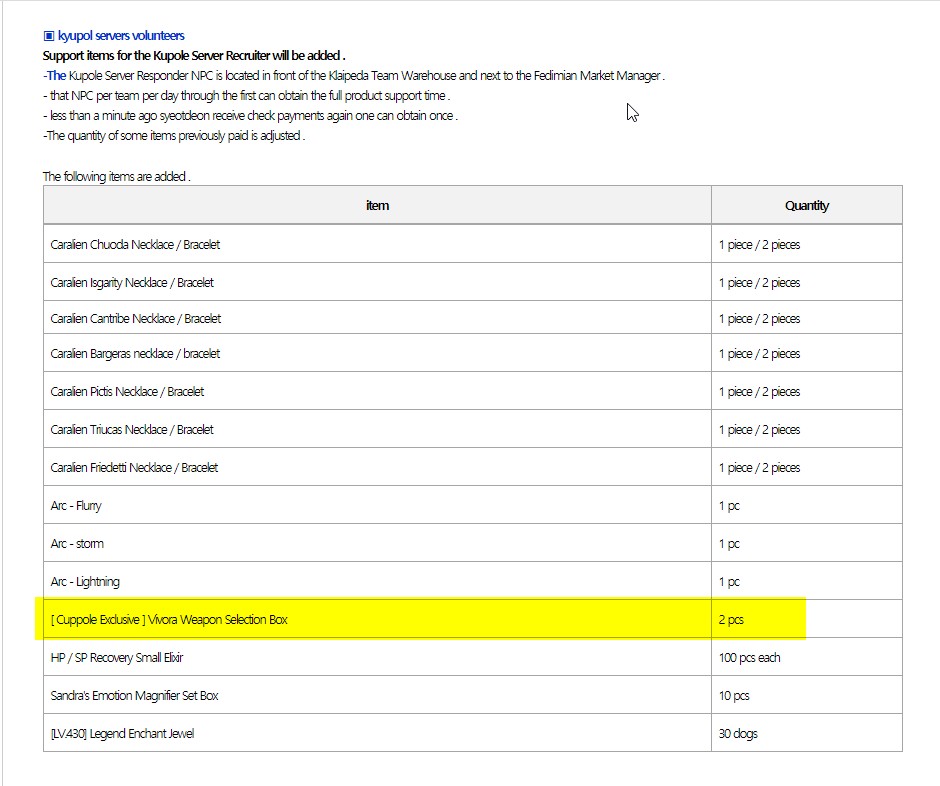Click the Caralien Friedetti Necklace / Bracelet item
This screenshot has width=940, height=786.
tap(134, 467)
